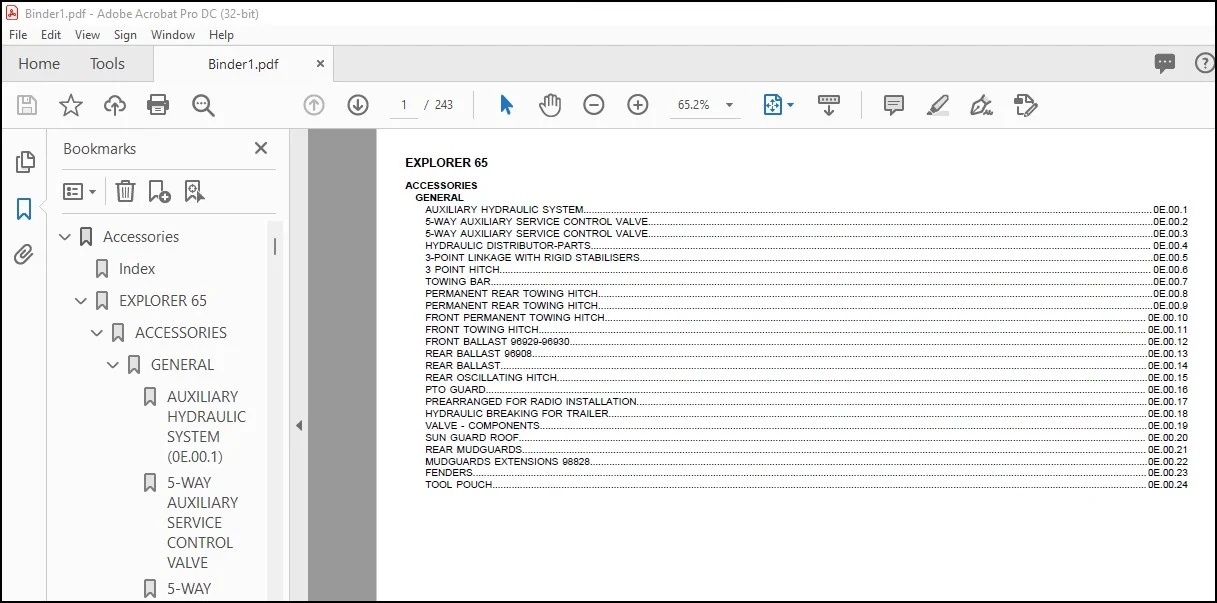The height and width of the screenshot is (603, 1217).
Task: Print the document using printer icon
Action: click(158, 105)
